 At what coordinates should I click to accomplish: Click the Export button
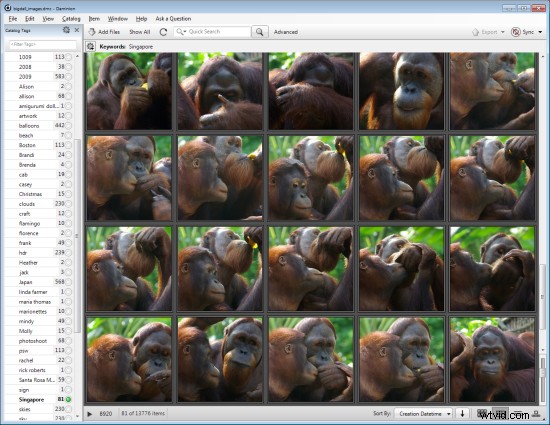489,32
